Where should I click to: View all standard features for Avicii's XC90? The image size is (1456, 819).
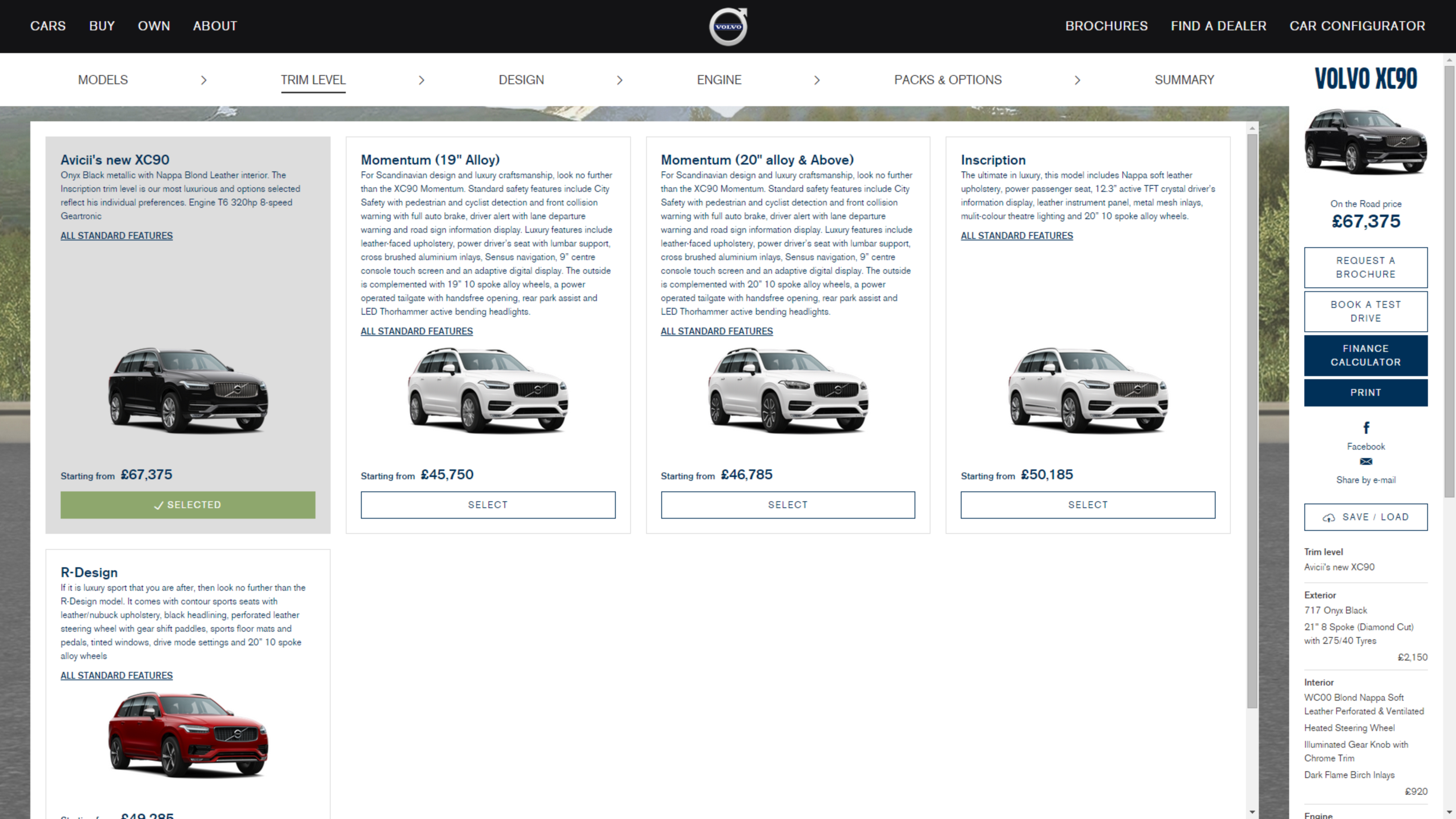pos(116,236)
